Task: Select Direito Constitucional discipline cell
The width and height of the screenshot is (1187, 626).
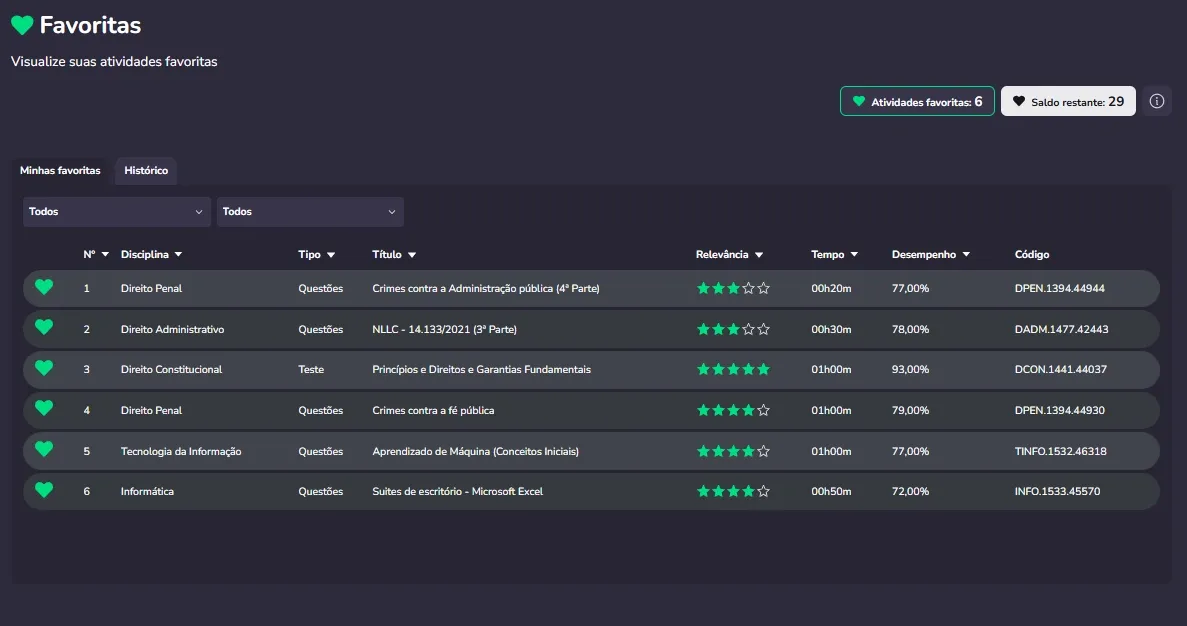Action: (171, 369)
